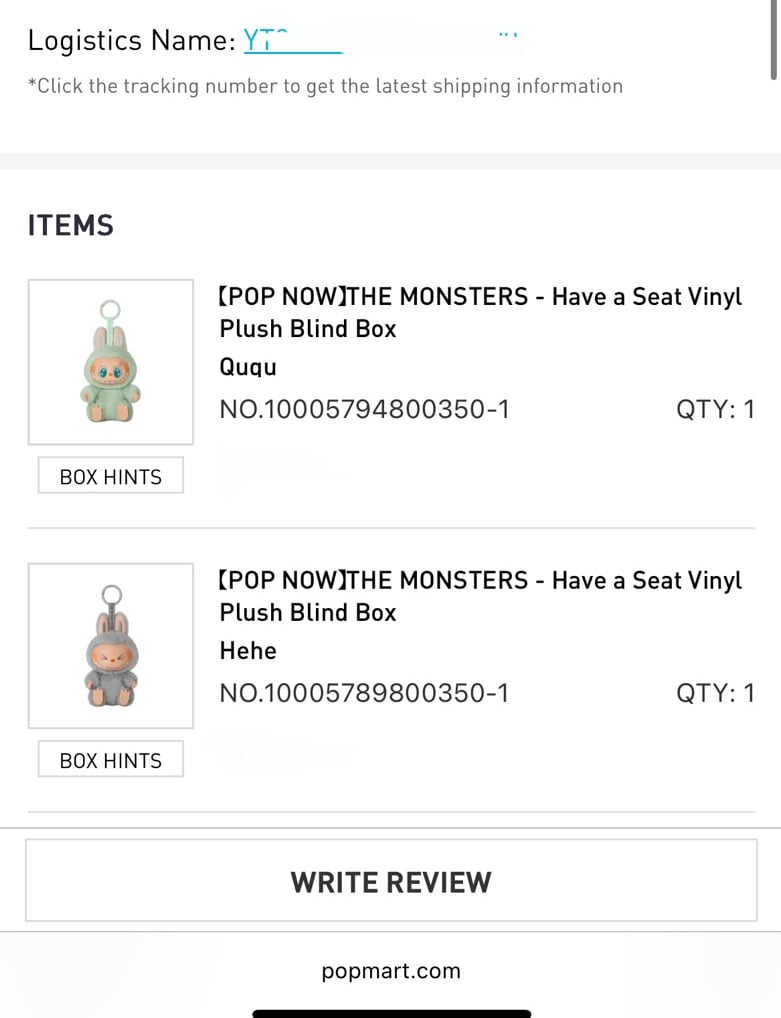Tap the popmart.com address at the bottom
Viewport: 781px width, 1018px height.
coord(391,971)
